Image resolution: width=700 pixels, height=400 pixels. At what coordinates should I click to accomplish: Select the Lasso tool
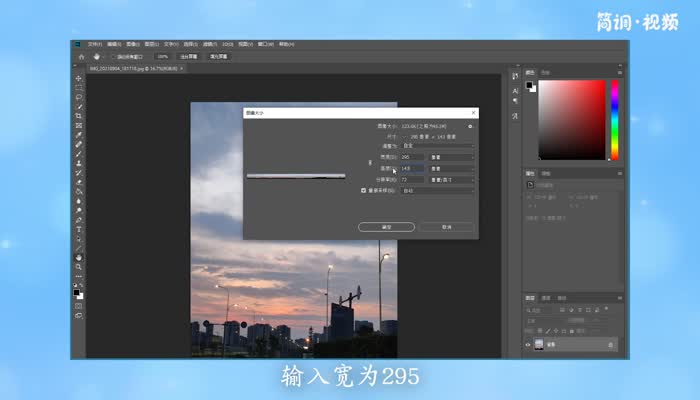tap(79, 97)
